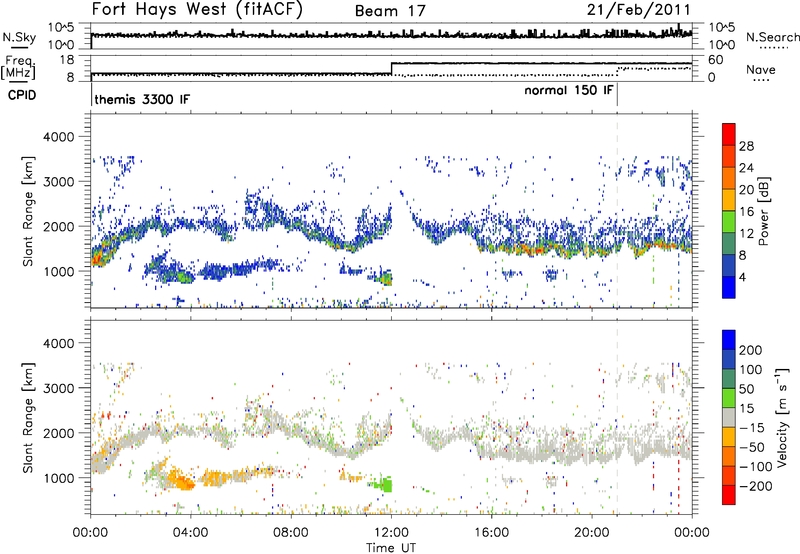
Task: Click the green 12 dB segment of Power bar
Action: [x=729, y=221]
